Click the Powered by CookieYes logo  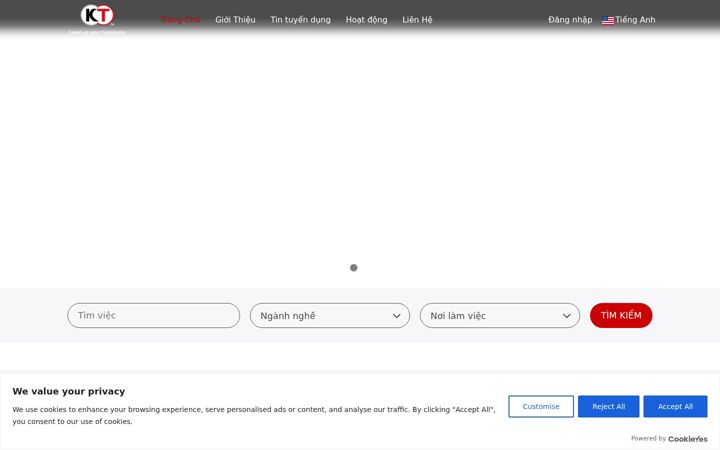pos(687,439)
